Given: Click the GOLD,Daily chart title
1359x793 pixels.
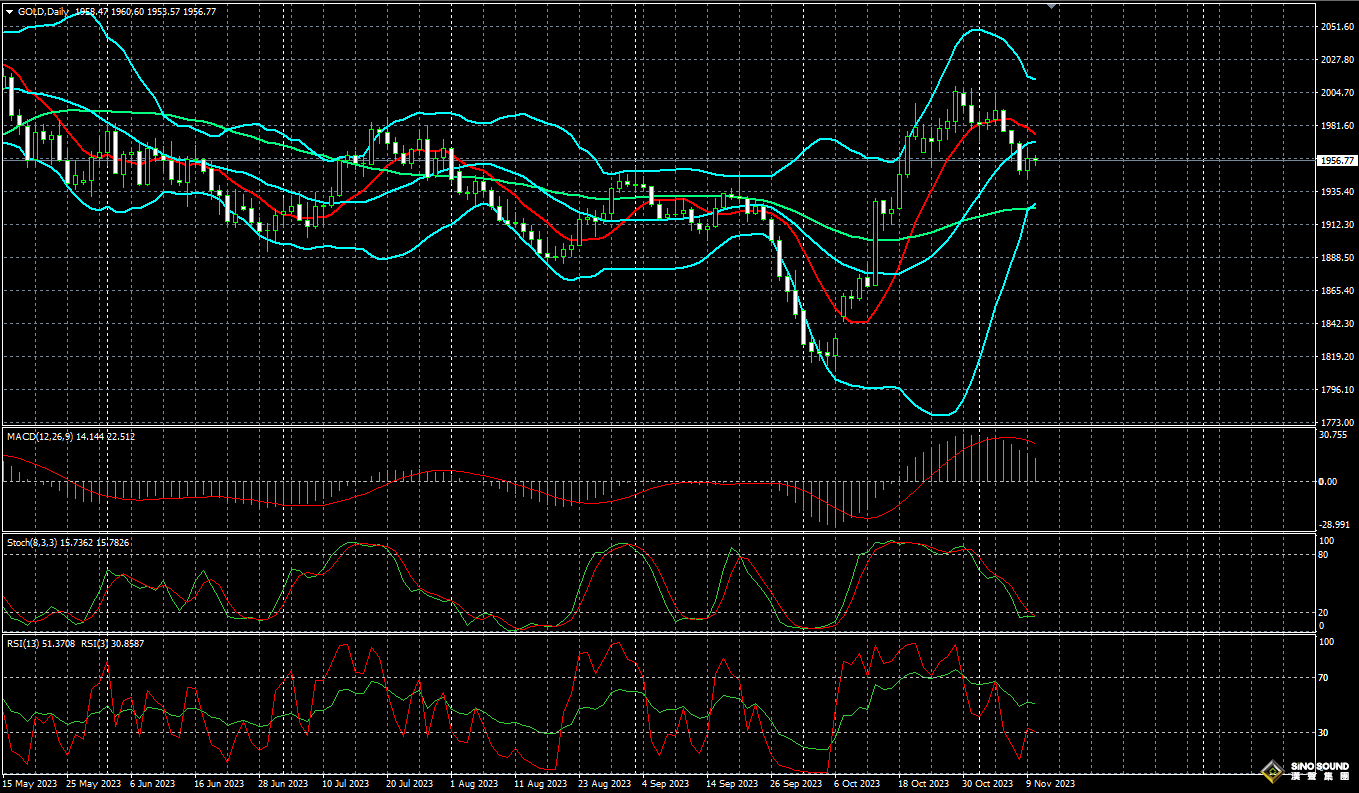Looking at the screenshot, I should tap(44, 12).
